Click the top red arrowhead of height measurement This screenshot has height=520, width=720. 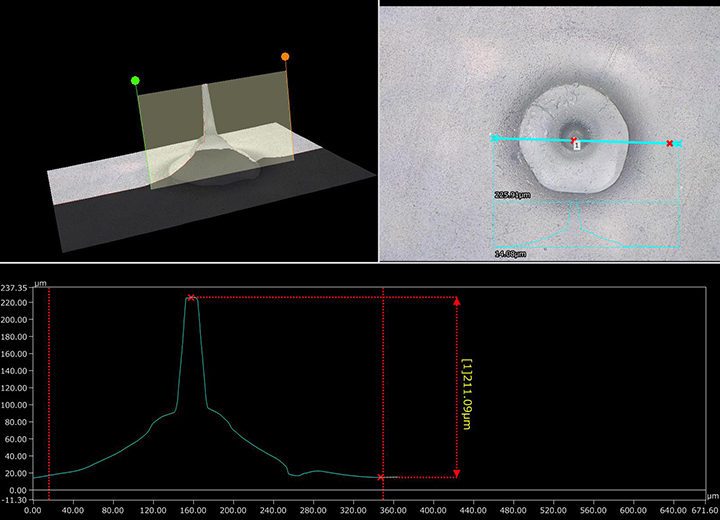457,300
